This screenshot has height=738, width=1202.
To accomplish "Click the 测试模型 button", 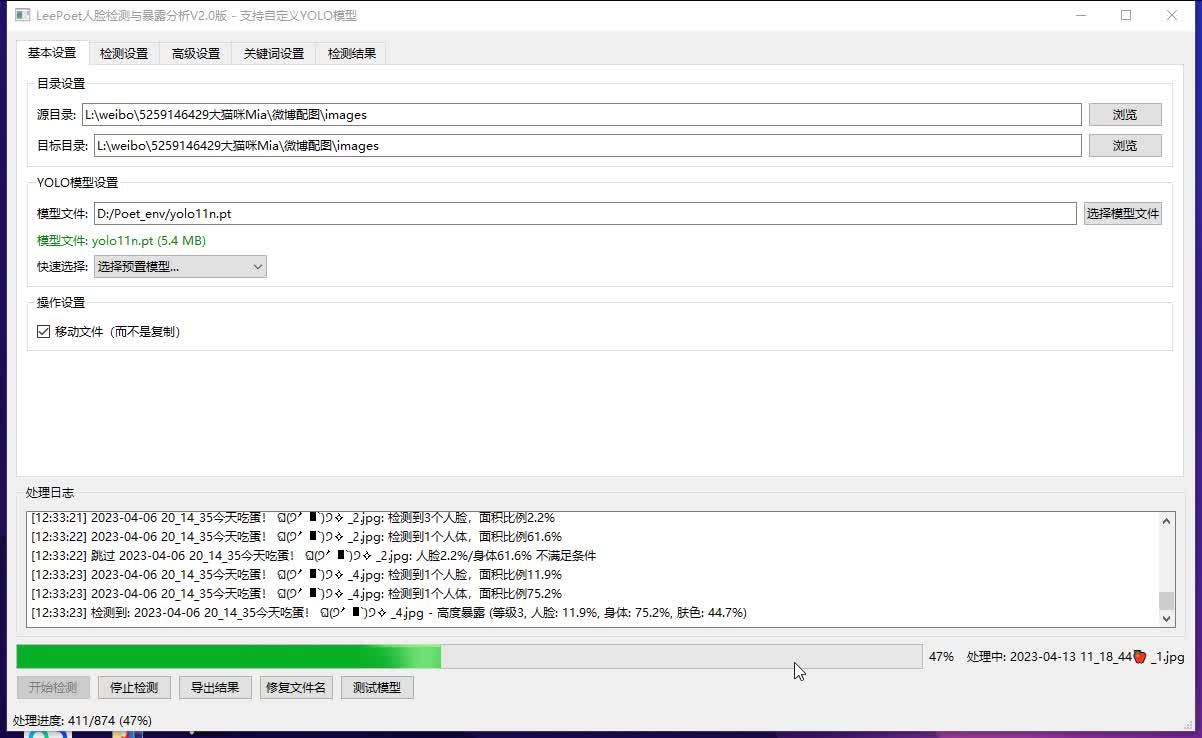I will [x=377, y=688].
